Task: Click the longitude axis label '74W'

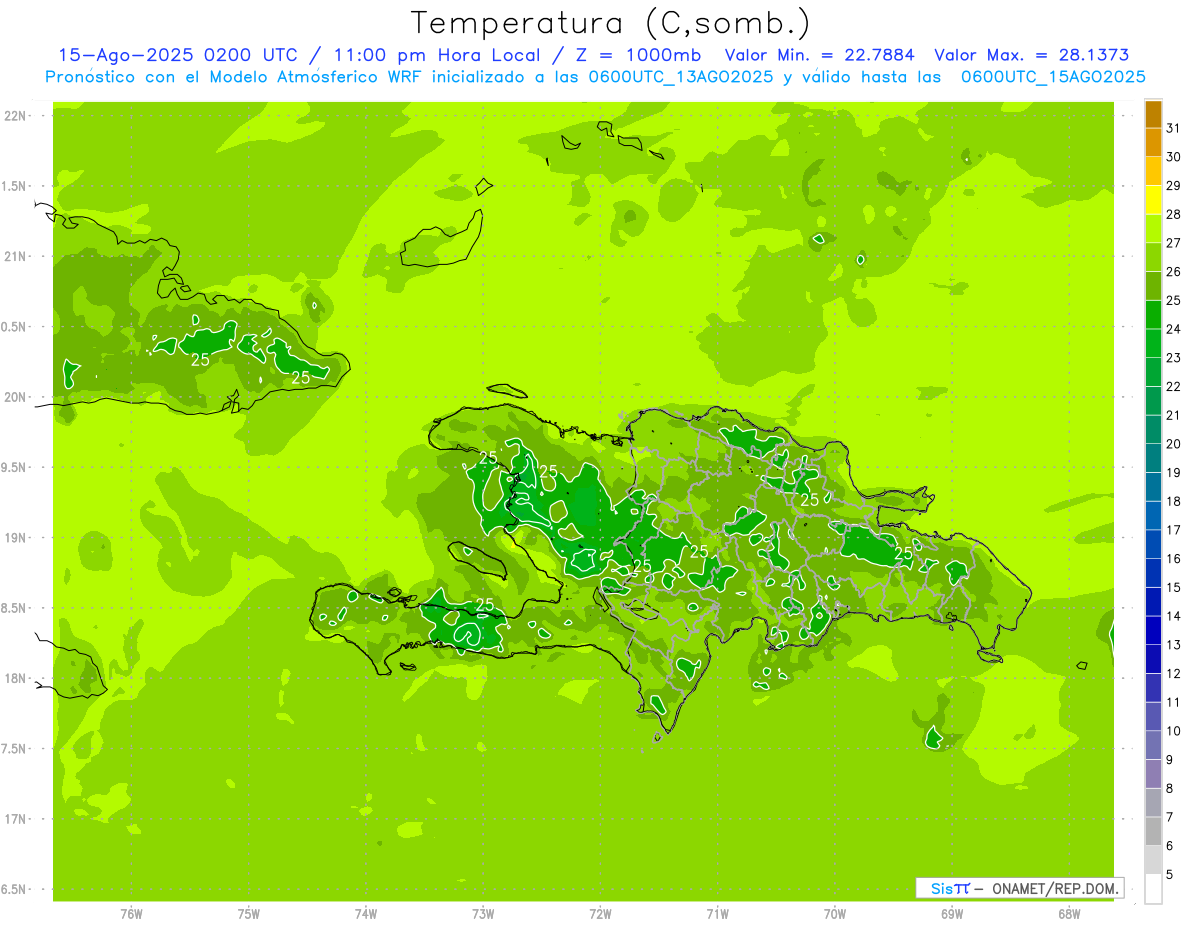Action: click(366, 914)
